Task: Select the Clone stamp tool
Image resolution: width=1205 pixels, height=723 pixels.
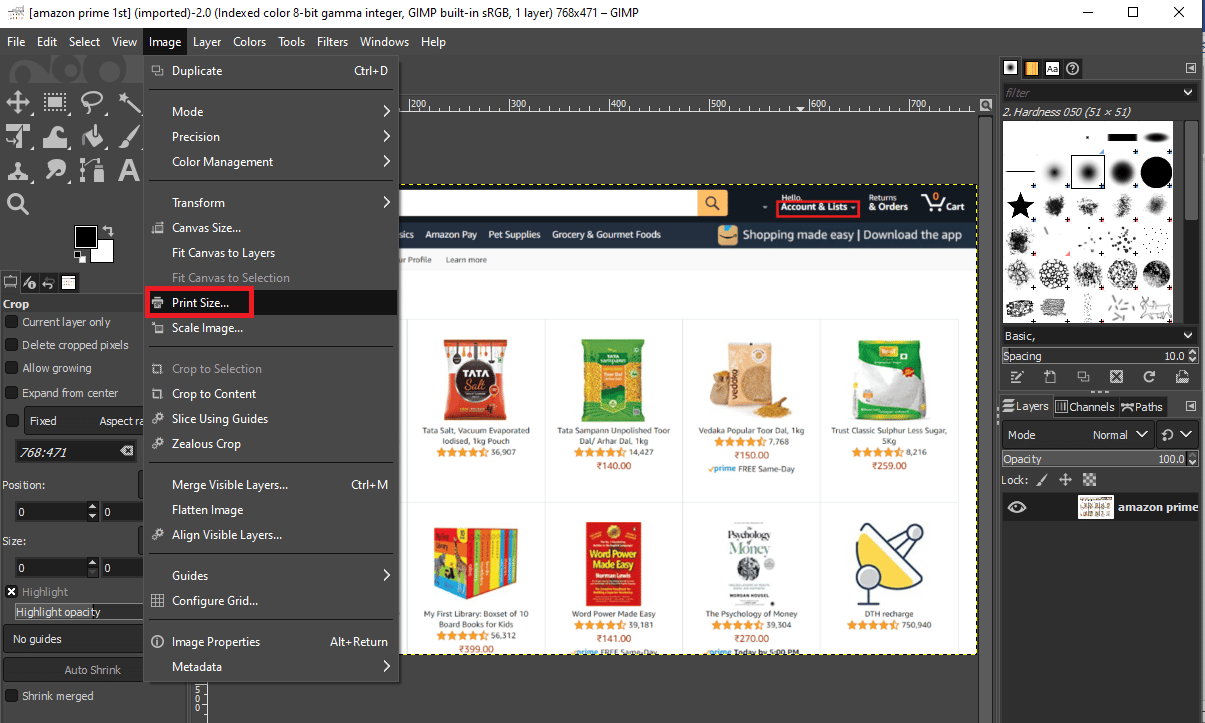Action: (17, 170)
